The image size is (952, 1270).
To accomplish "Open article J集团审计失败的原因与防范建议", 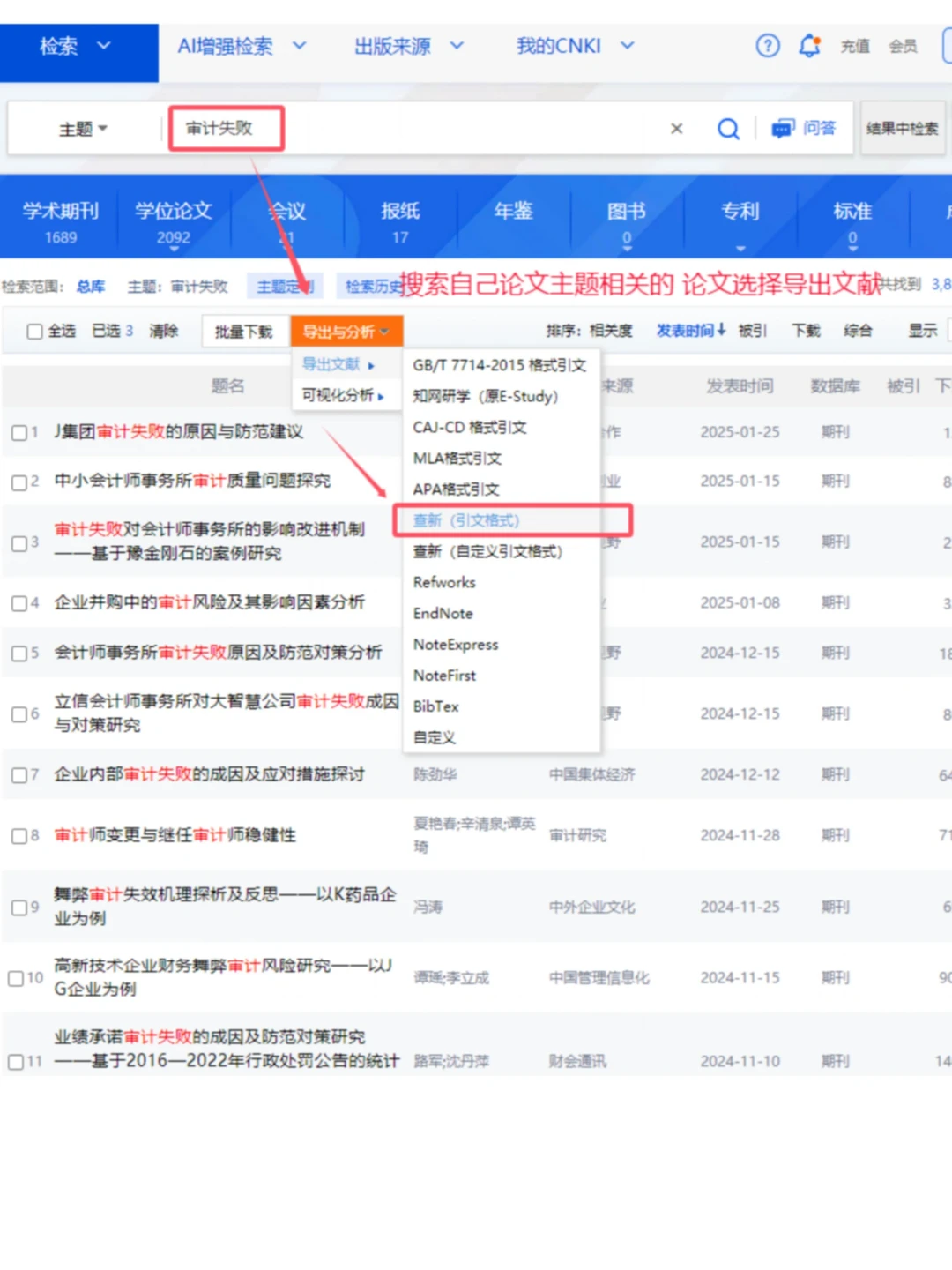I will pyautogui.click(x=178, y=432).
